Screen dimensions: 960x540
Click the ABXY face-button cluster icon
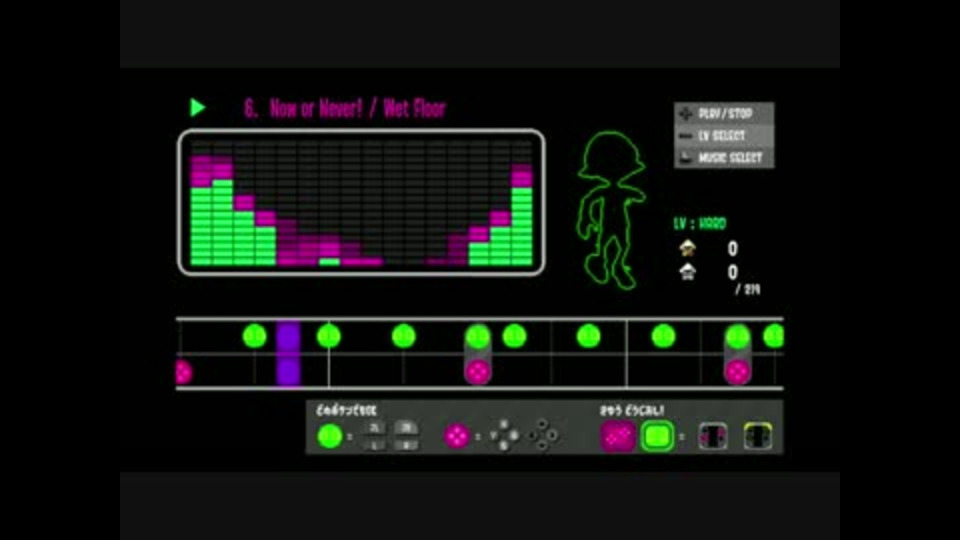click(x=504, y=436)
